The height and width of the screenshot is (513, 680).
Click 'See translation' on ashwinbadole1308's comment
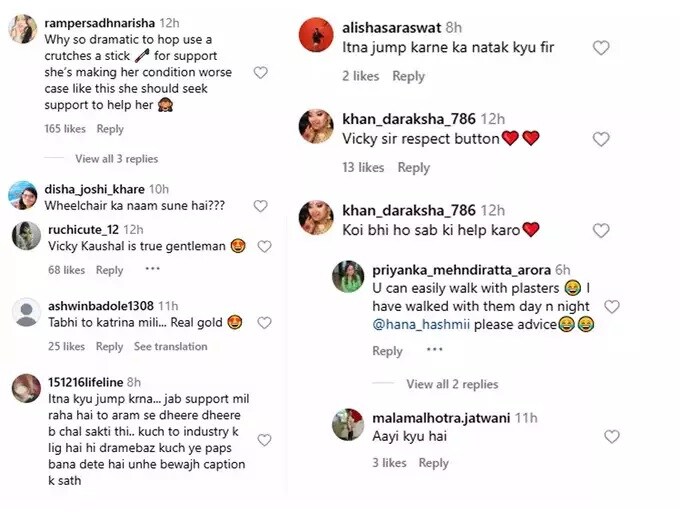pos(171,347)
